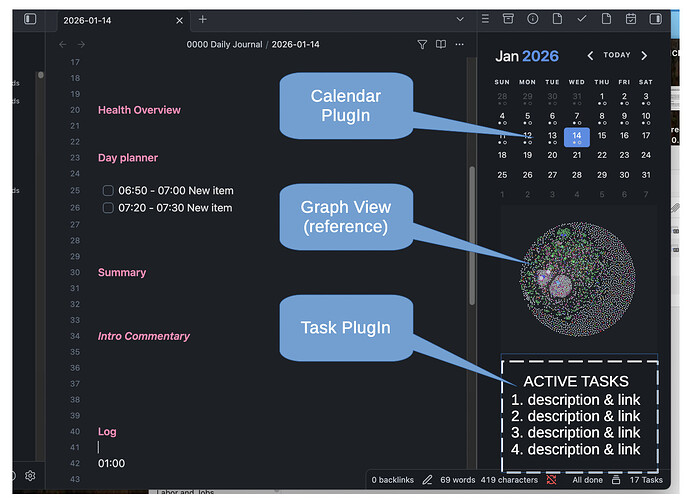Click the TODAY button in calendar
The width and height of the screenshot is (687, 500).
[617, 56]
